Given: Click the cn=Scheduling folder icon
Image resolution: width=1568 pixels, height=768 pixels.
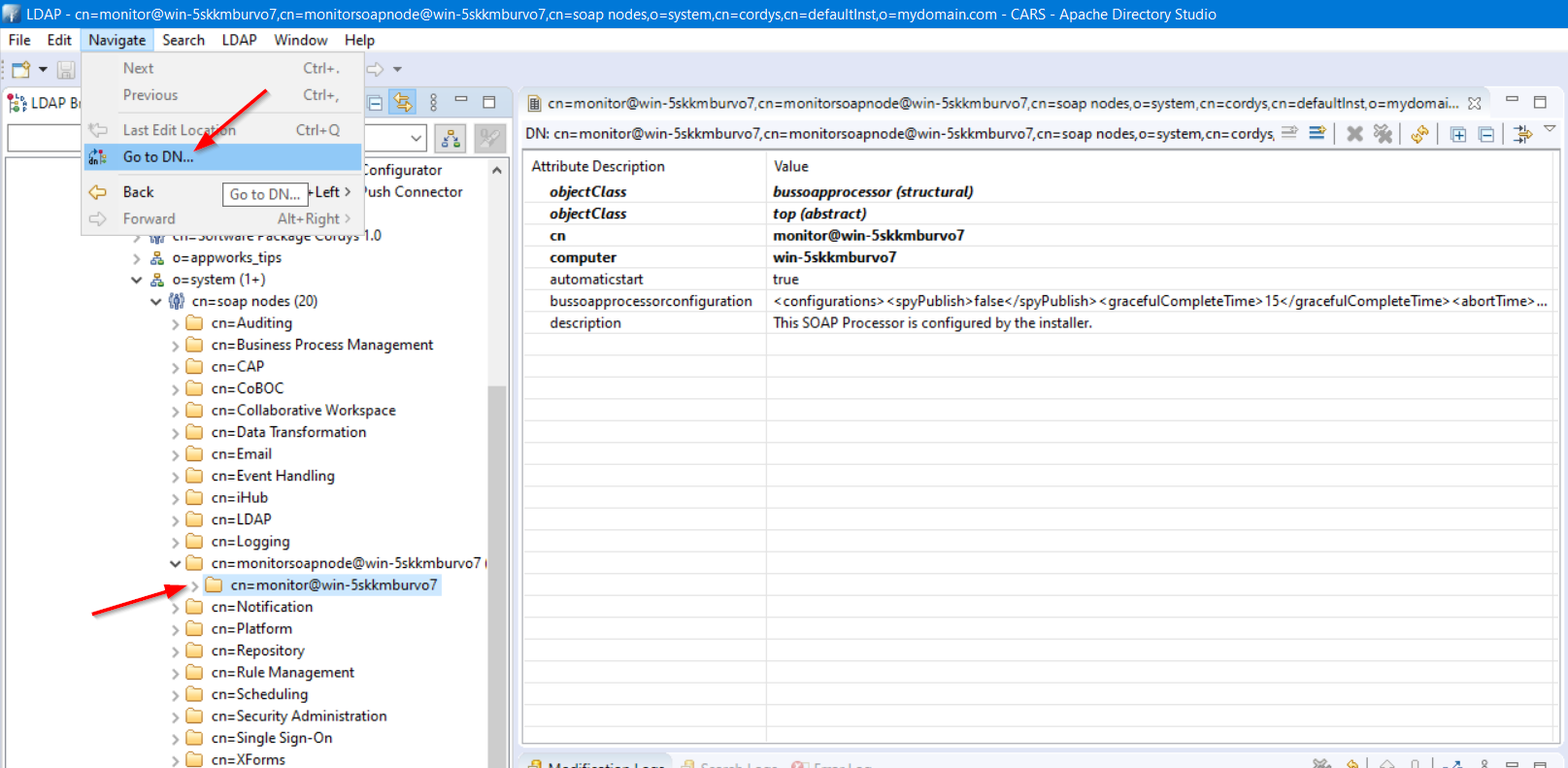Looking at the screenshot, I should click(x=194, y=694).
